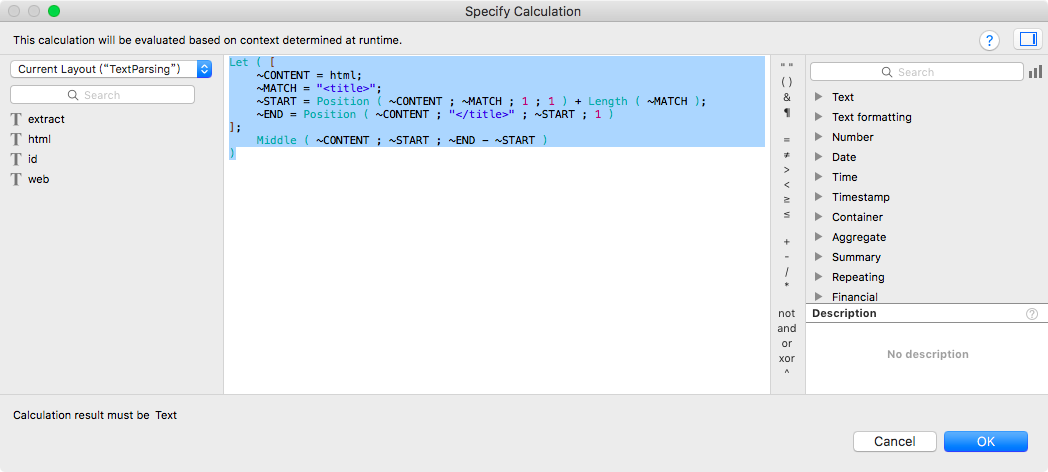The image size is (1048, 472).
Task: Insert minus − operator
Action: (x=787, y=257)
